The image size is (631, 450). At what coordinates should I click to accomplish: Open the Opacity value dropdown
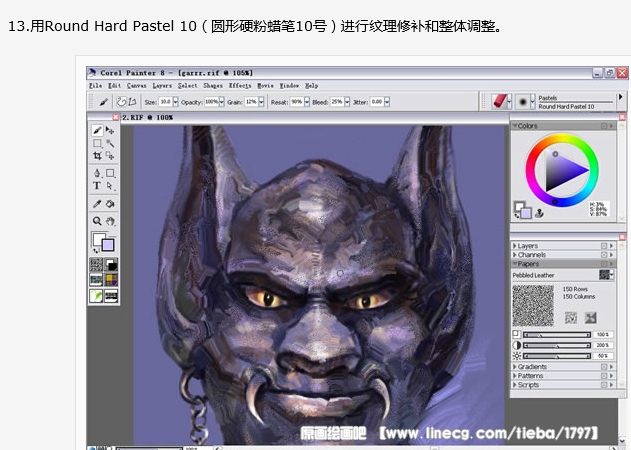pyautogui.click(x=221, y=102)
